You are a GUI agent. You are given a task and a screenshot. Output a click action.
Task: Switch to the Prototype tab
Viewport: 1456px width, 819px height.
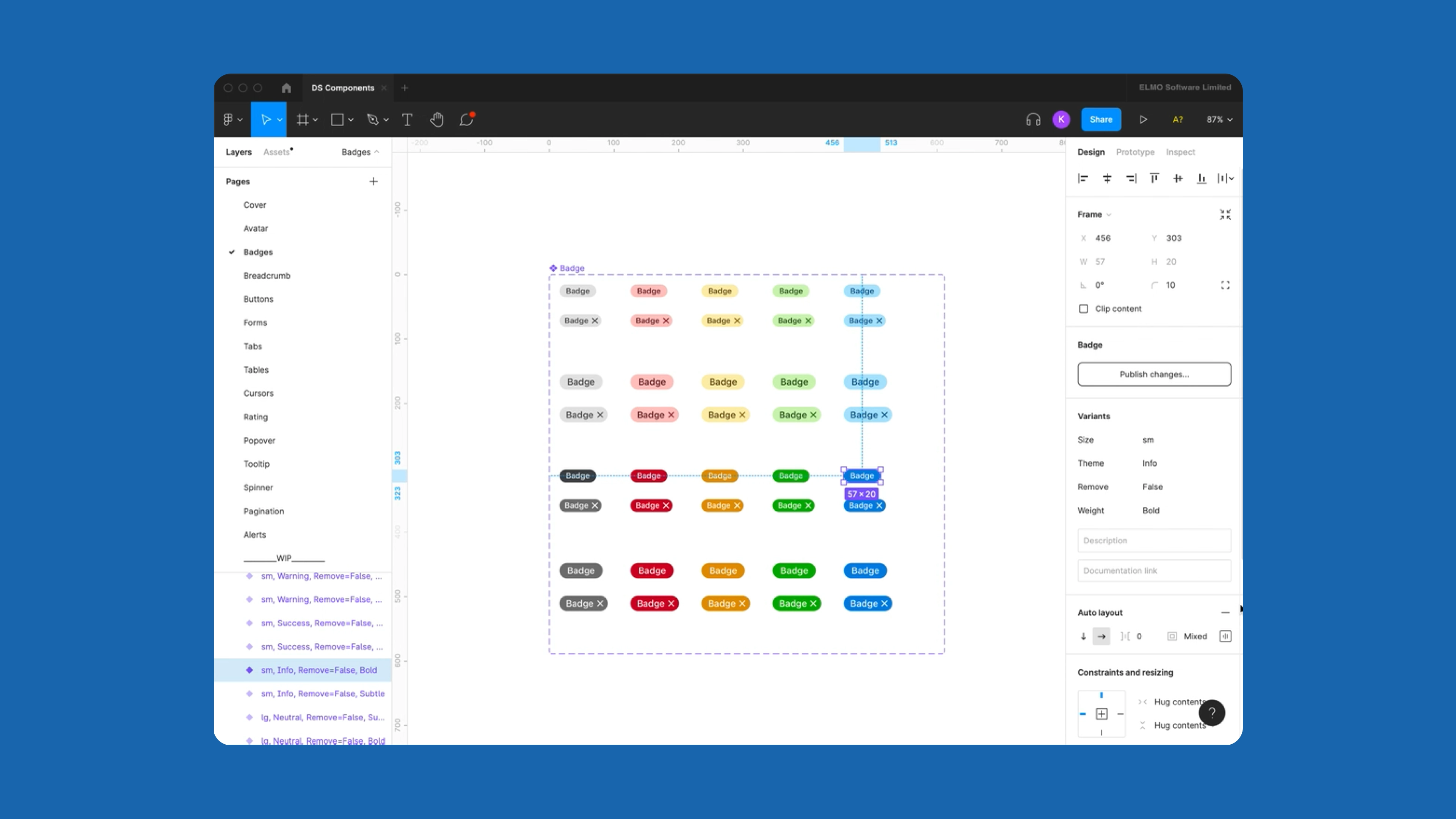[1135, 152]
